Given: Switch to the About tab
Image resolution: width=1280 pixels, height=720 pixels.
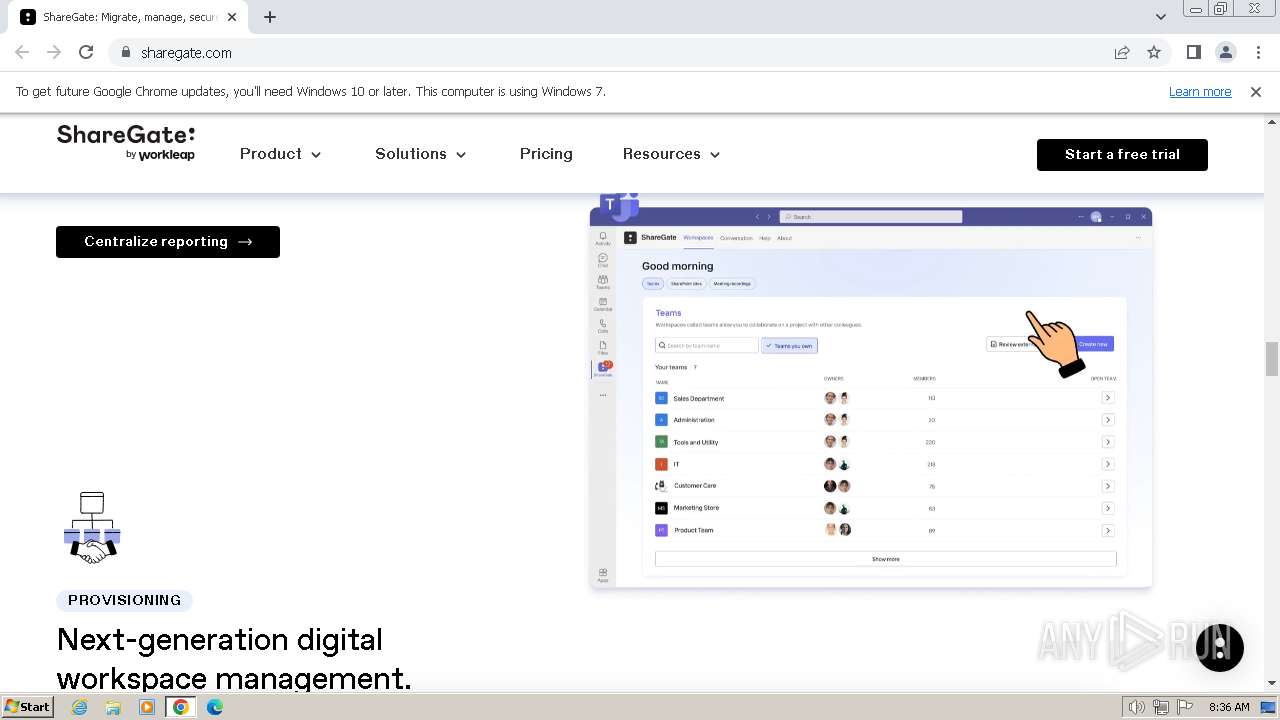Looking at the screenshot, I should pyautogui.click(x=785, y=238).
